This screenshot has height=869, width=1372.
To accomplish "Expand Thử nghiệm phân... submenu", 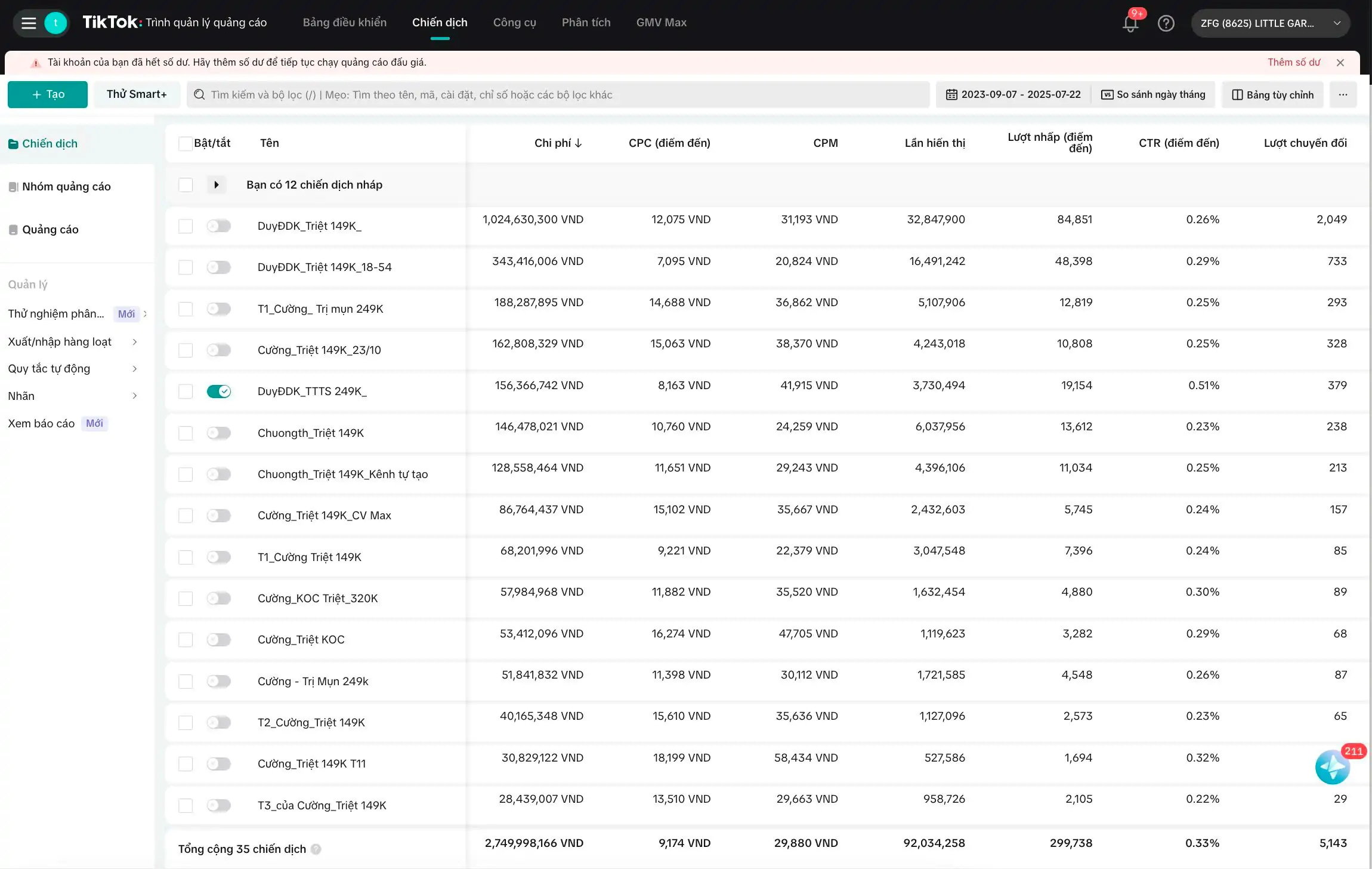I will [x=145, y=314].
